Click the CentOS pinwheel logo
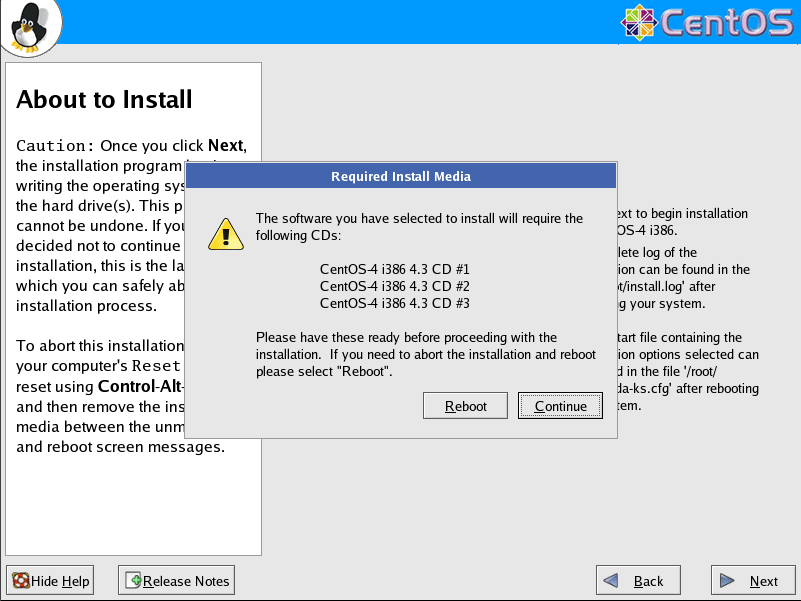 [640, 21]
